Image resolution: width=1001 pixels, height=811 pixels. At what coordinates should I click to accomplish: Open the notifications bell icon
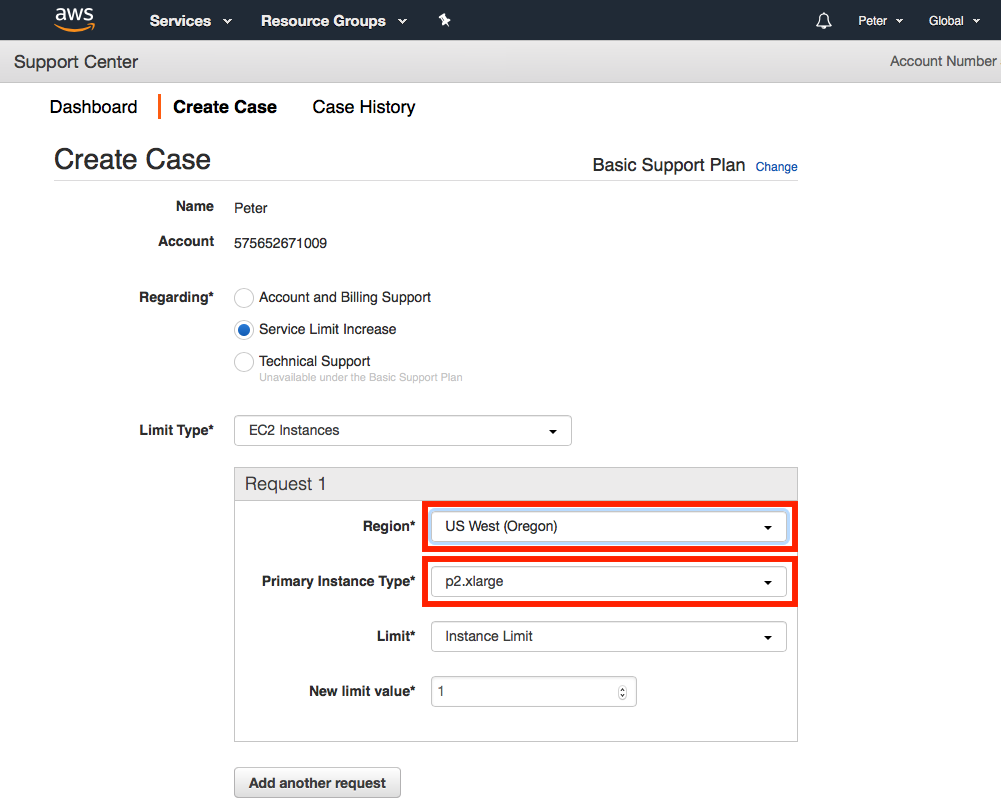[824, 20]
